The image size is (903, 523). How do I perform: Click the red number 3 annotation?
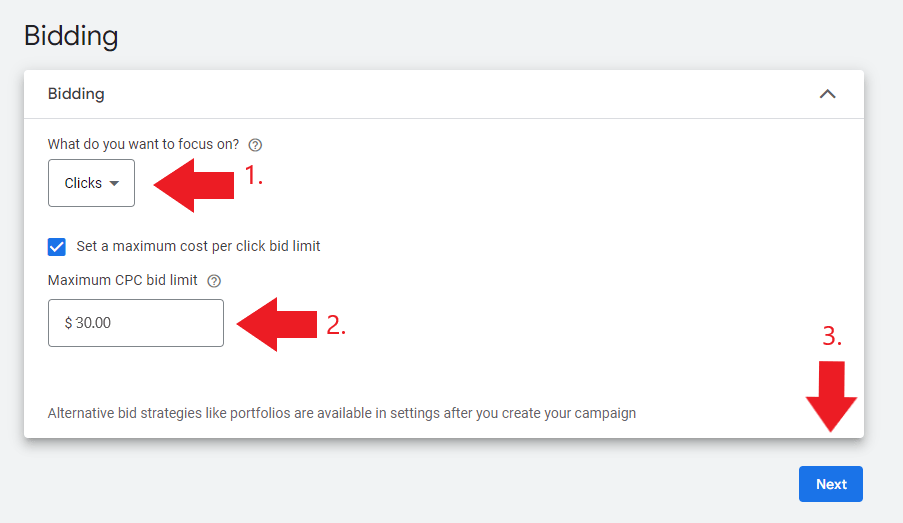pyautogui.click(x=832, y=336)
